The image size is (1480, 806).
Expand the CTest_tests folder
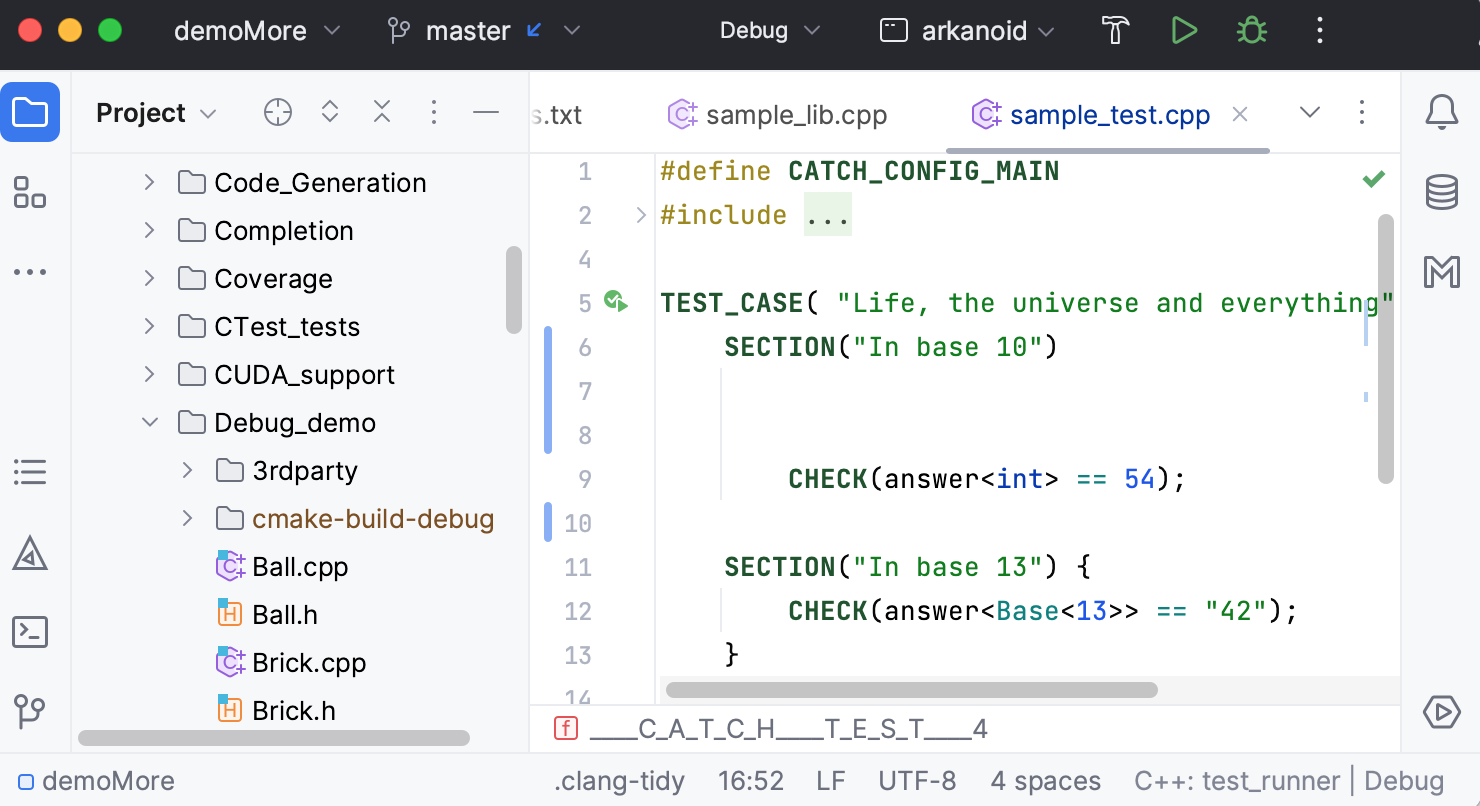[x=148, y=326]
